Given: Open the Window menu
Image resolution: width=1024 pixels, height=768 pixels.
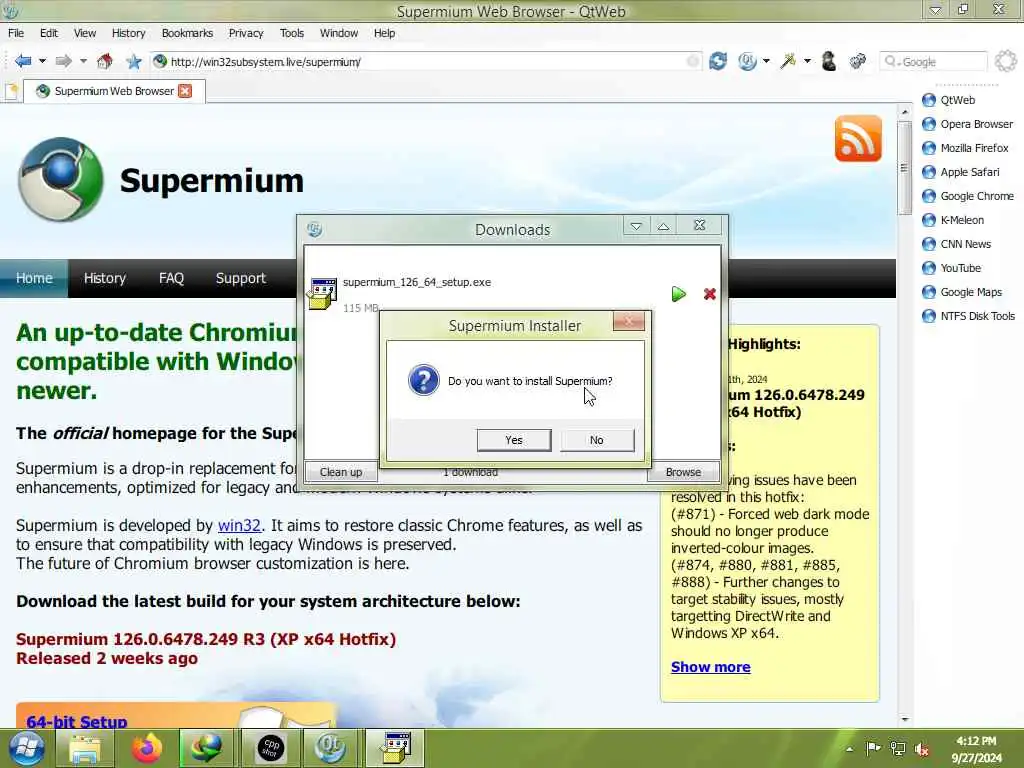Looking at the screenshot, I should 338,33.
